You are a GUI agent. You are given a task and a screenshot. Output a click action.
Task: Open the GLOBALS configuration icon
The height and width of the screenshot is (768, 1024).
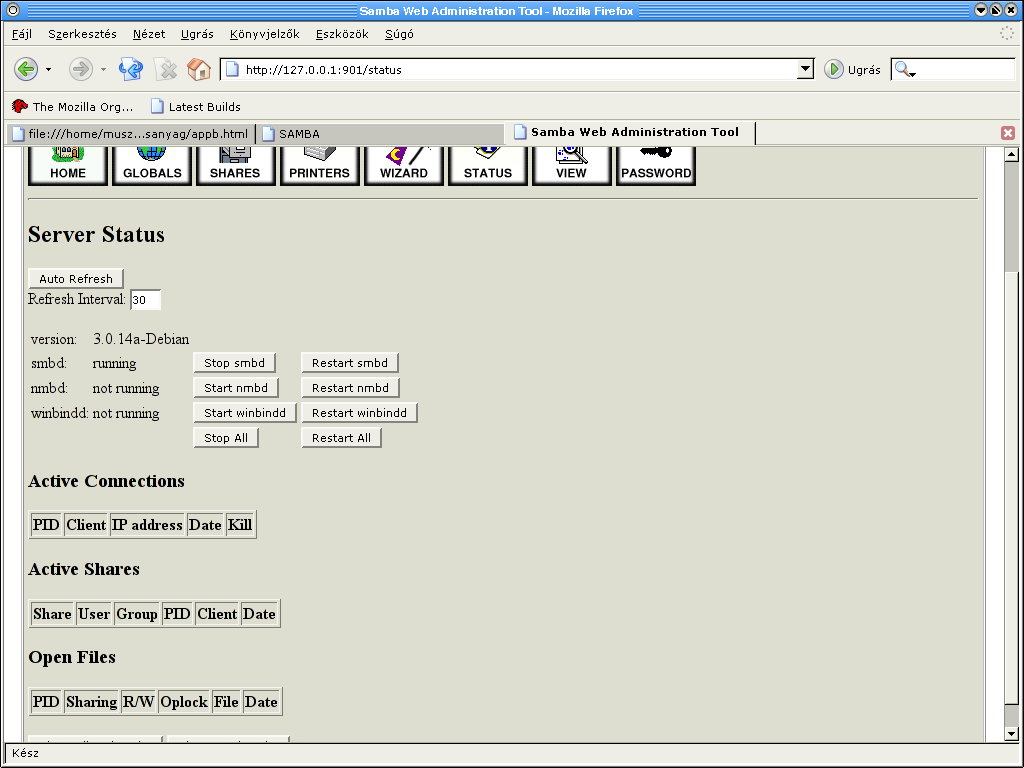(152, 166)
